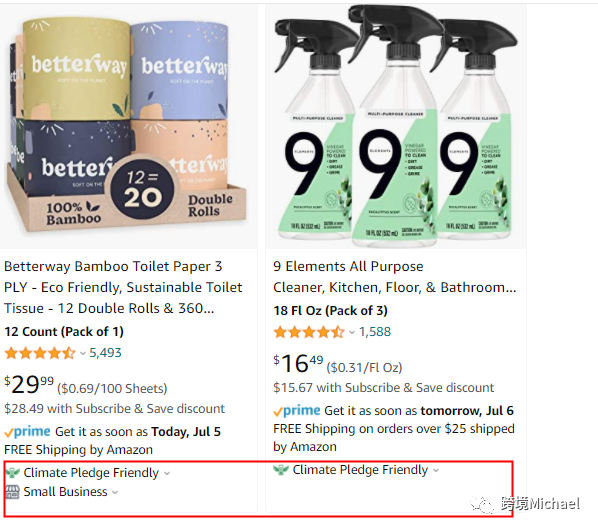The width and height of the screenshot is (598, 530).
Task: View the 5,493 reviews link
Action: click(x=105, y=353)
